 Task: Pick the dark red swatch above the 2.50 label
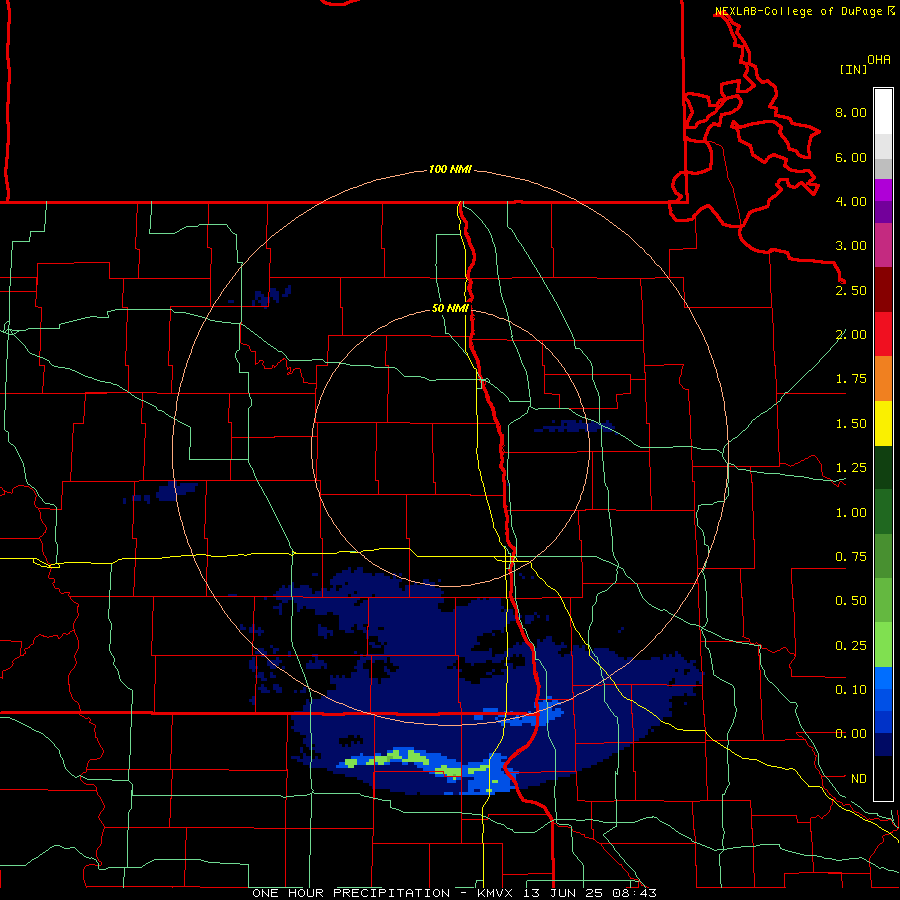tap(883, 290)
